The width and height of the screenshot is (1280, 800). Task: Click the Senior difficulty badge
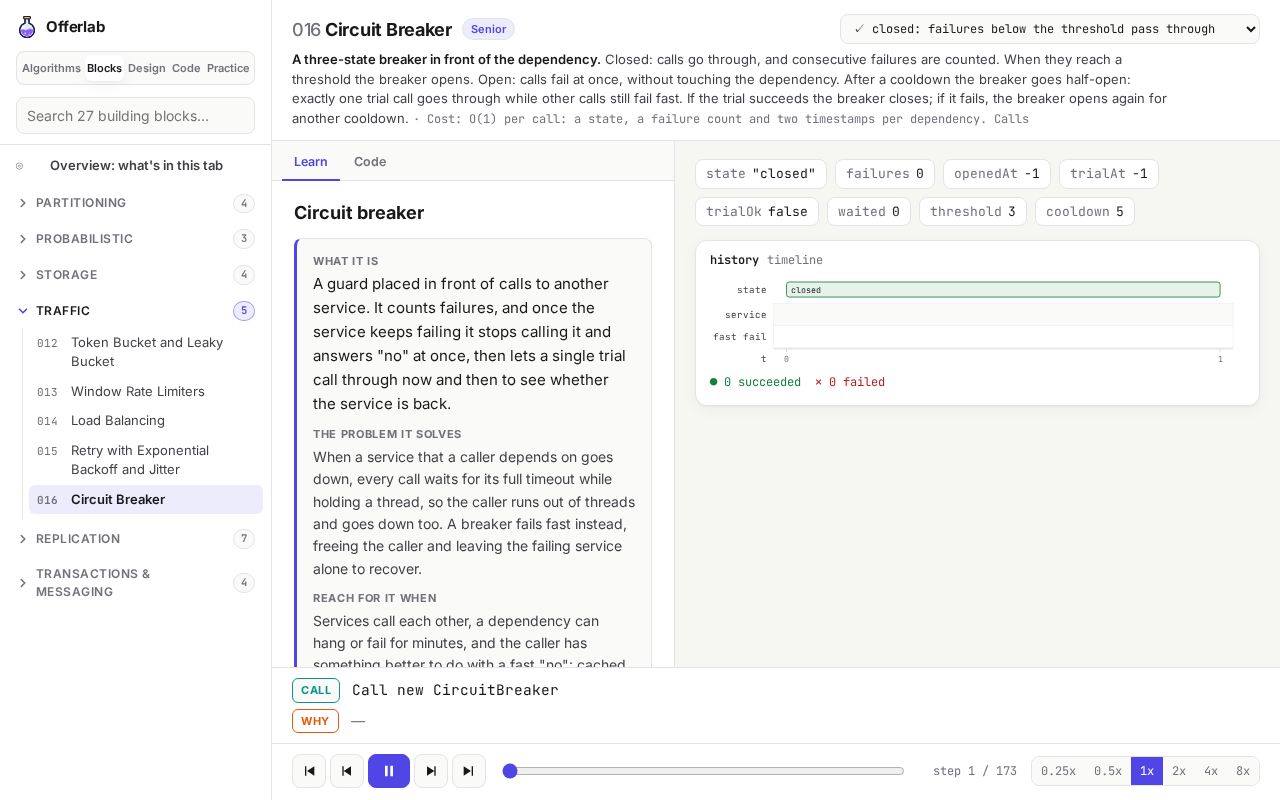click(x=488, y=29)
